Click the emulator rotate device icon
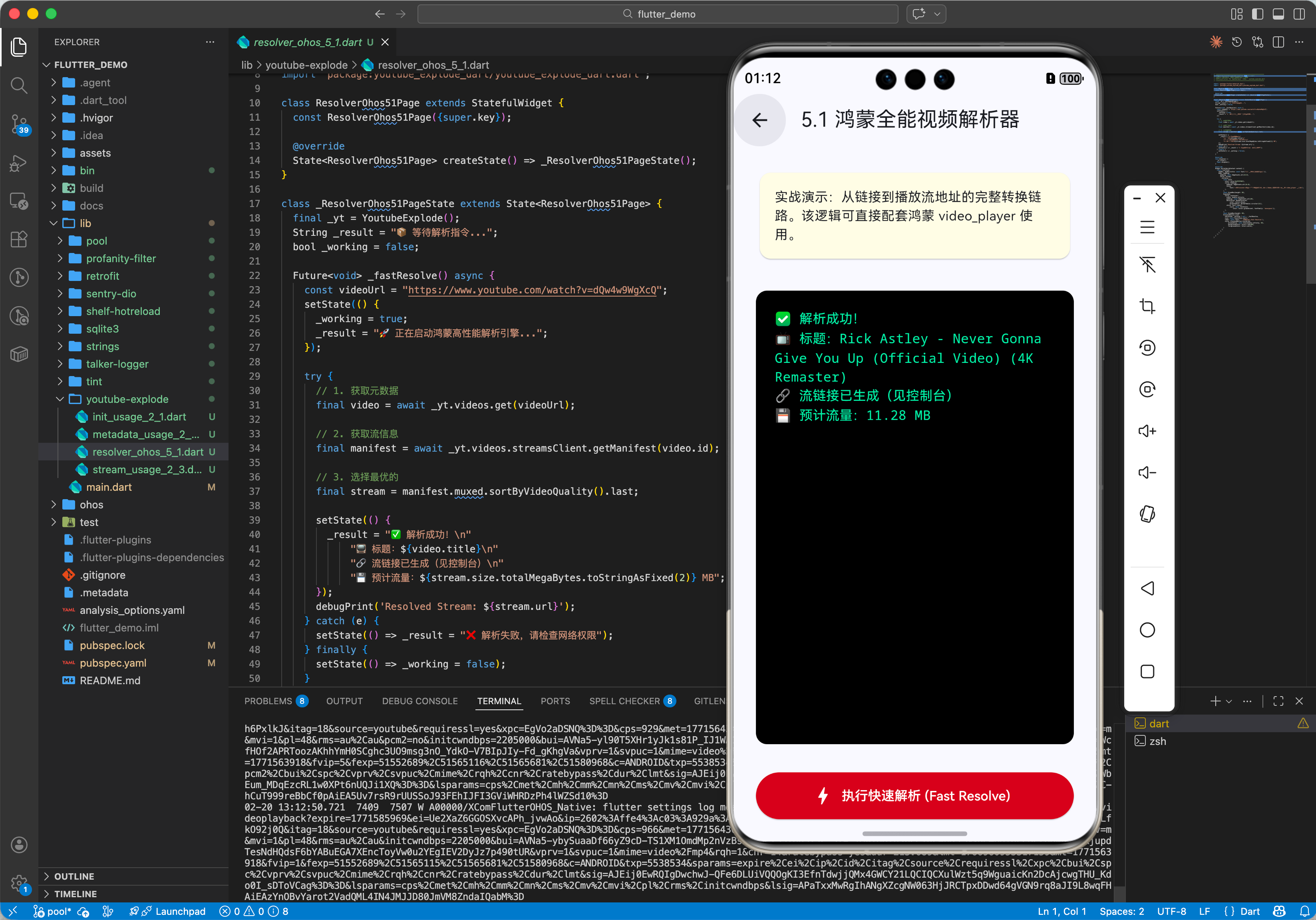Image resolution: width=1316 pixels, height=920 pixels. pyautogui.click(x=1147, y=514)
